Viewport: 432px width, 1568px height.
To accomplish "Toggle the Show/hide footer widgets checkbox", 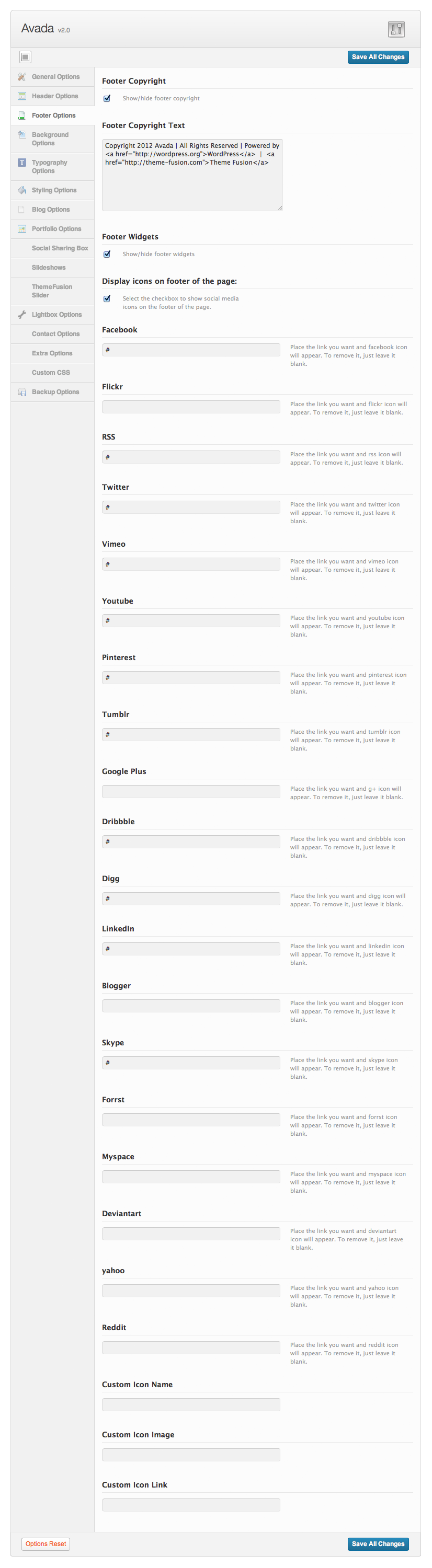I will coord(107,254).
